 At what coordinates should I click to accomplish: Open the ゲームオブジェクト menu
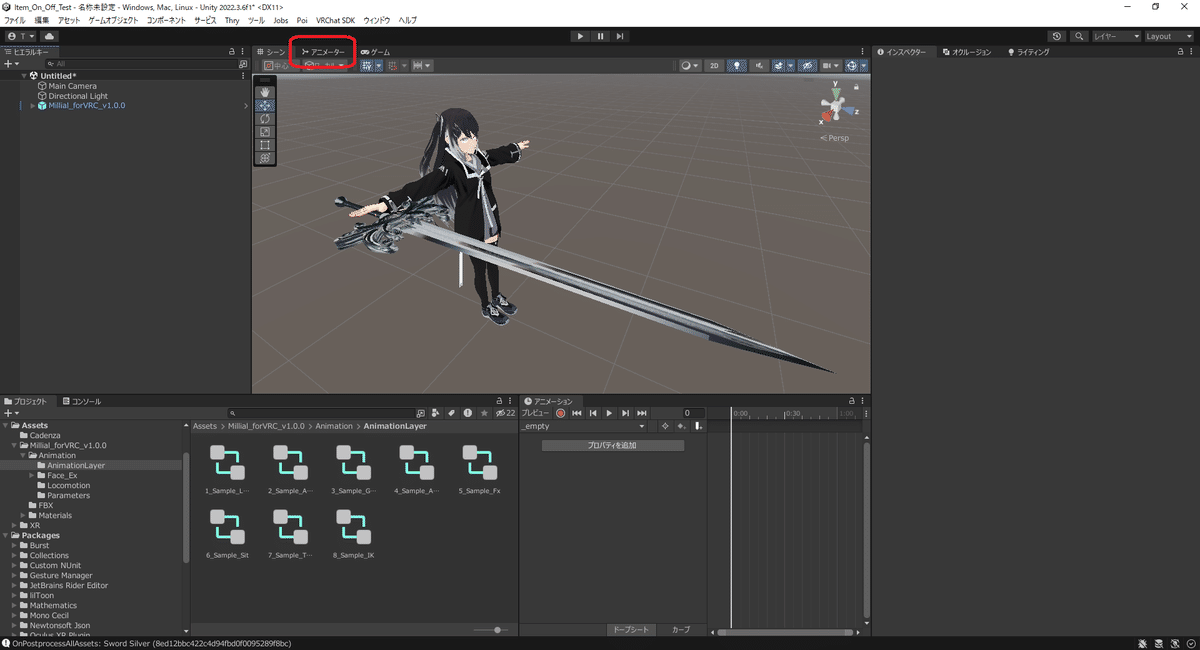point(113,20)
